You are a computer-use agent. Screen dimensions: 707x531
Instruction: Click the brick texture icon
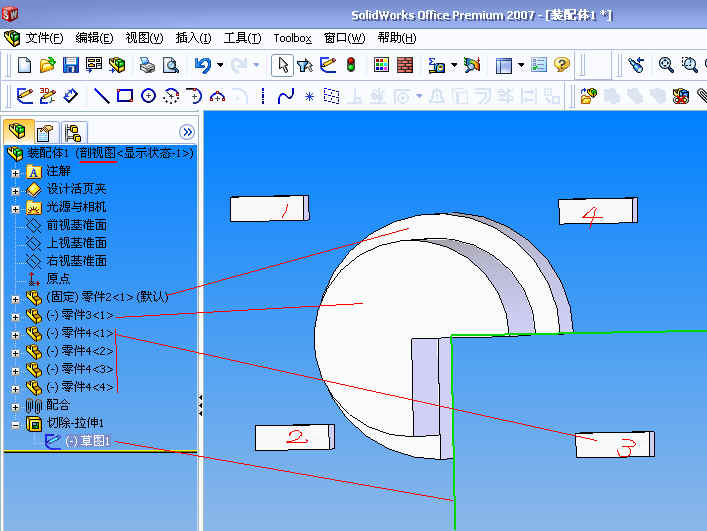coord(405,65)
